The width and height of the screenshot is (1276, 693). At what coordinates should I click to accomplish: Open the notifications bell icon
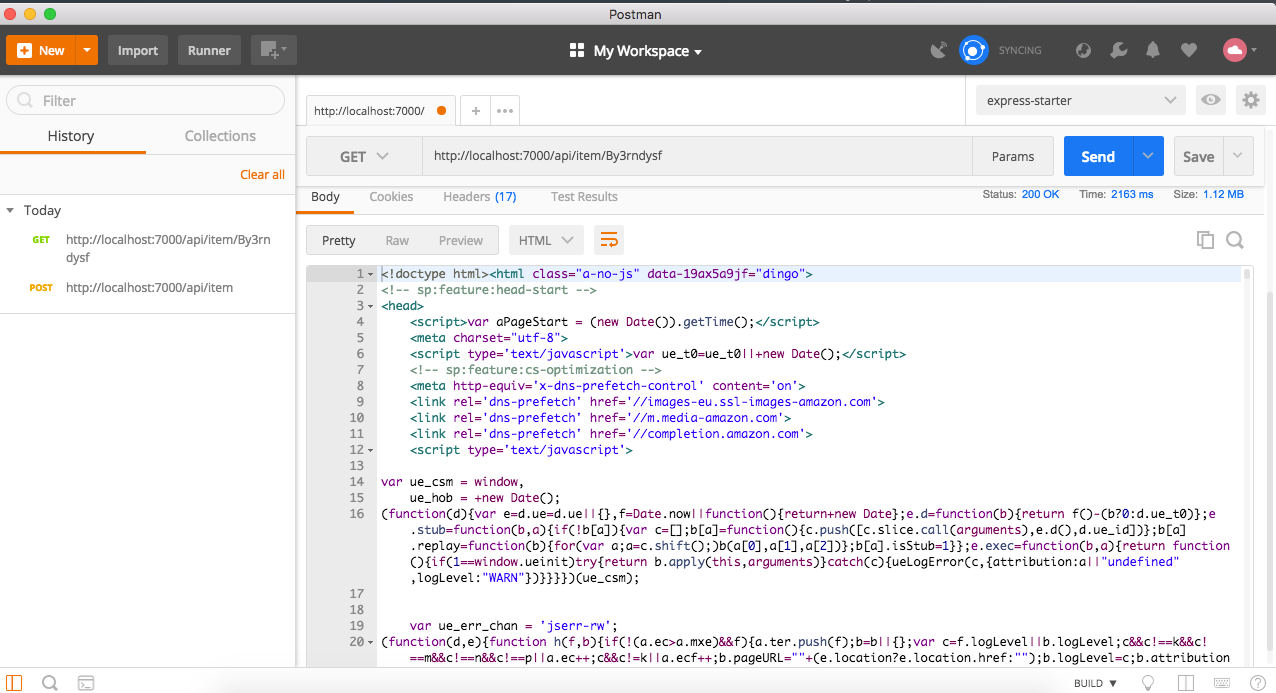pyautogui.click(x=1153, y=50)
